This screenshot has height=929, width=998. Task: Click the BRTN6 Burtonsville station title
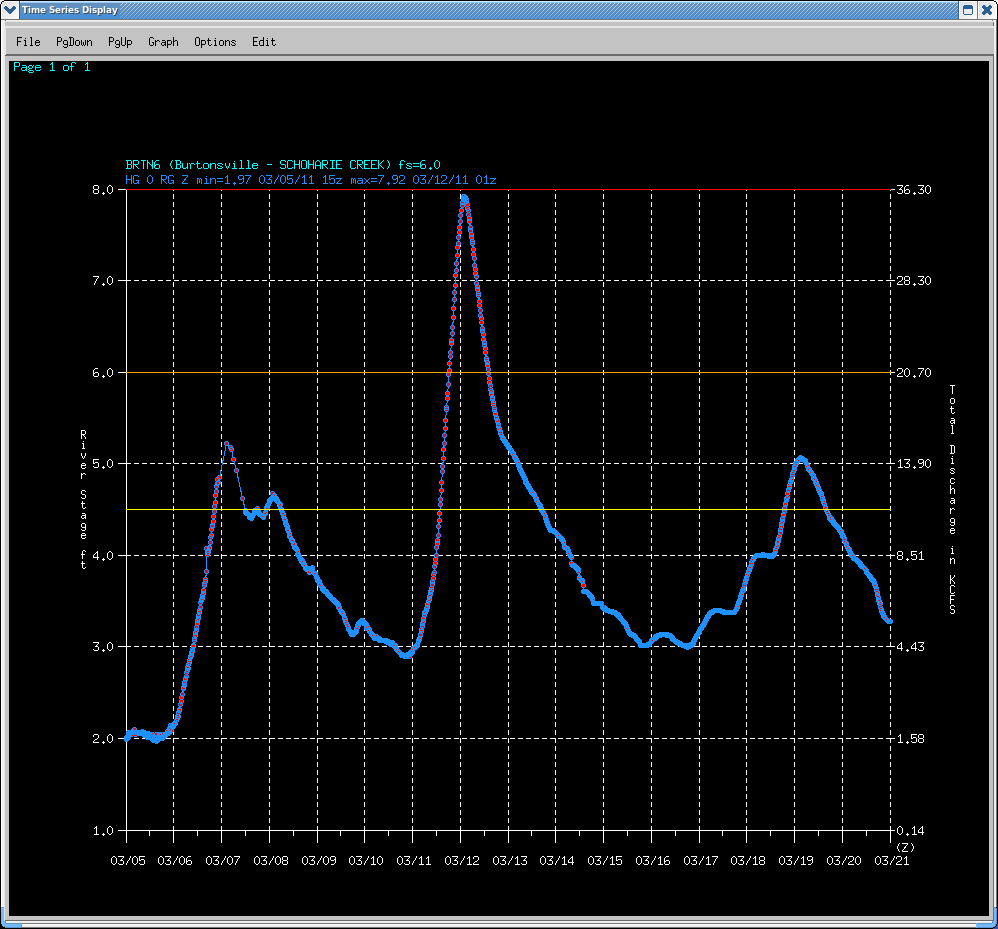pos(283,165)
